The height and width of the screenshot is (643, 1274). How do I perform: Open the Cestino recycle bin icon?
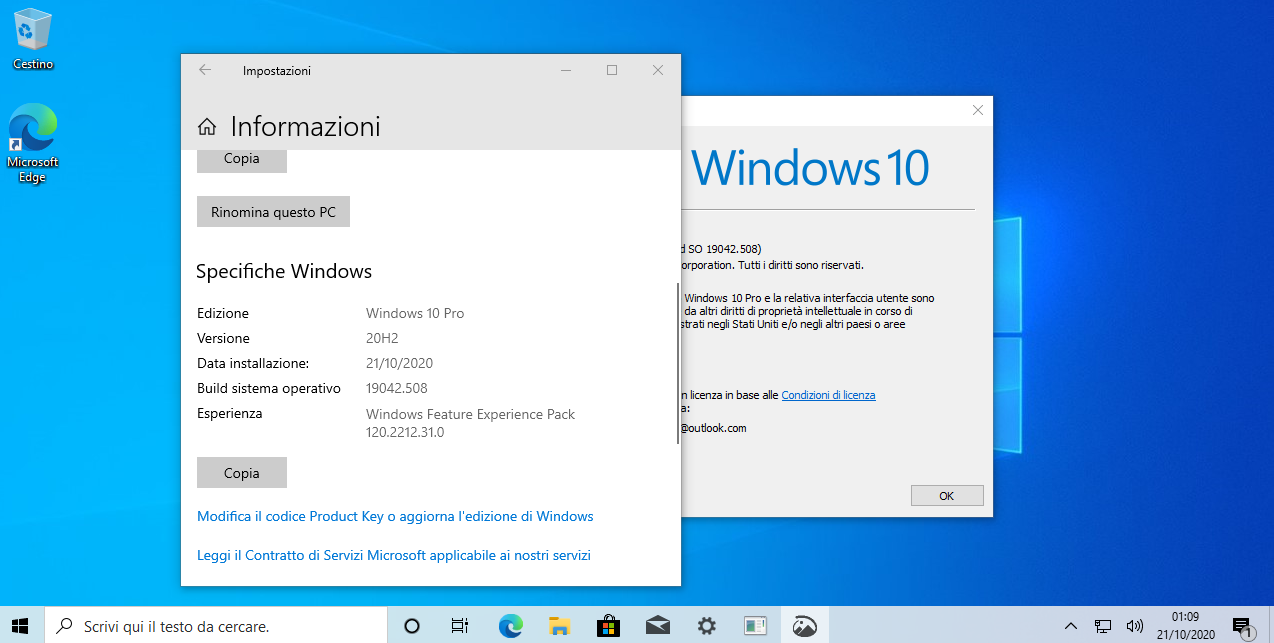click(x=32, y=39)
